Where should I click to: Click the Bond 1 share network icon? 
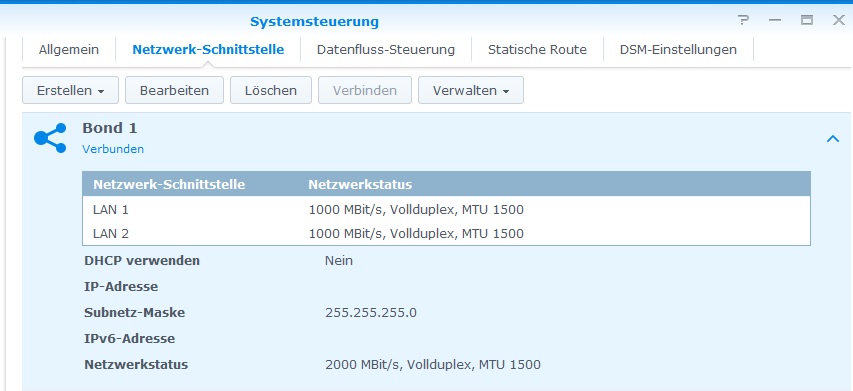[x=50, y=138]
